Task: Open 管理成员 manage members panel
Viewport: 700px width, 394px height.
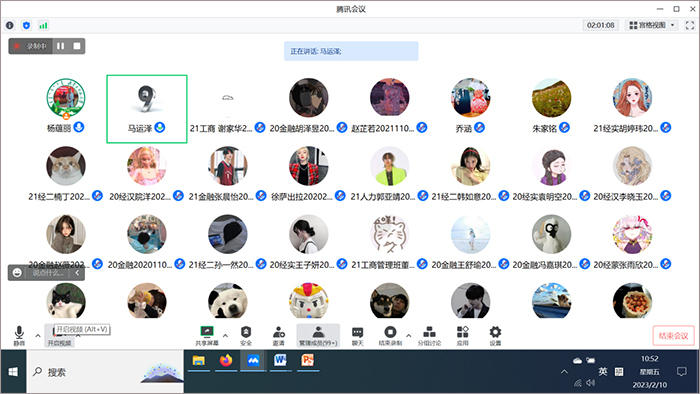Action: click(318, 336)
